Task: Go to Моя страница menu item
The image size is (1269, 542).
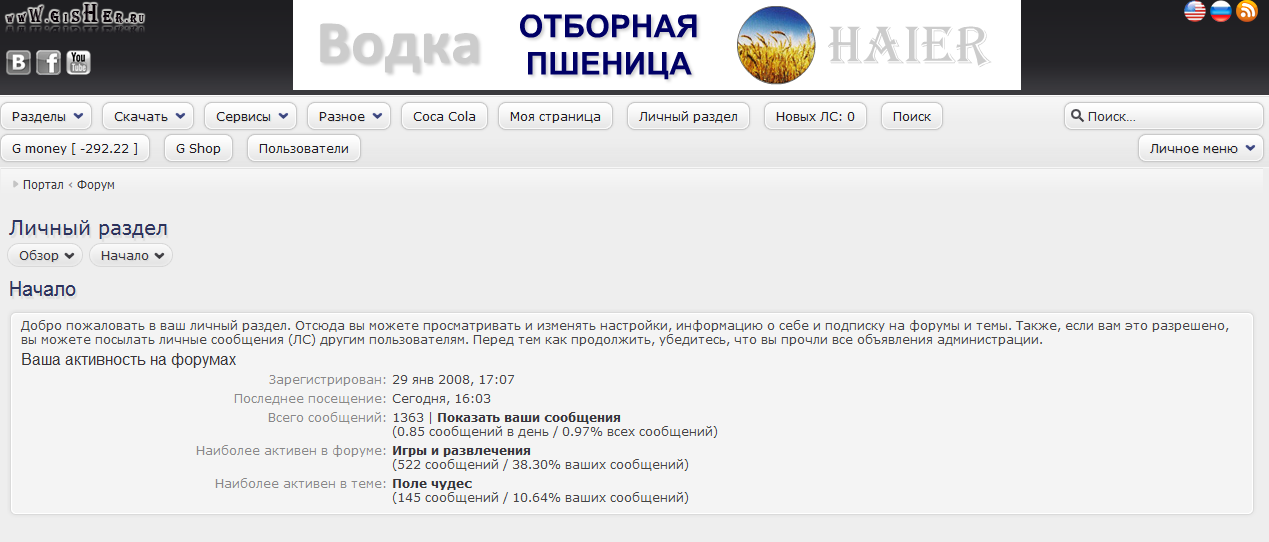Action: 555,117
